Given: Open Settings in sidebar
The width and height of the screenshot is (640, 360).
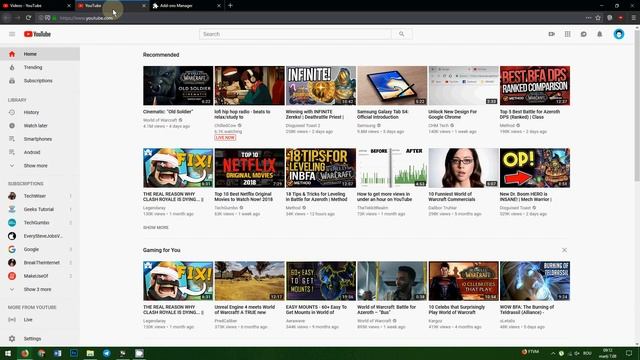Looking at the screenshot, I should coord(40,339).
